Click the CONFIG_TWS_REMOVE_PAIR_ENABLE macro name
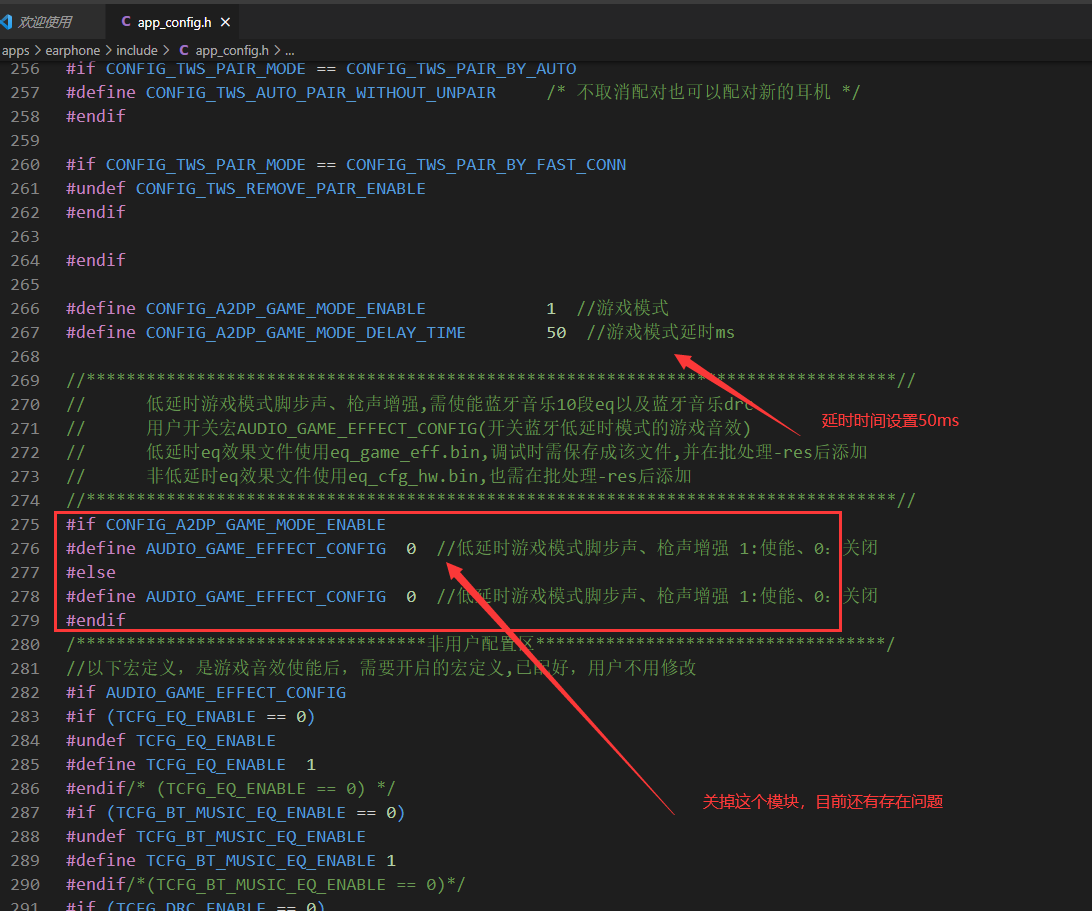Image resolution: width=1092 pixels, height=911 pixels. 281,189
